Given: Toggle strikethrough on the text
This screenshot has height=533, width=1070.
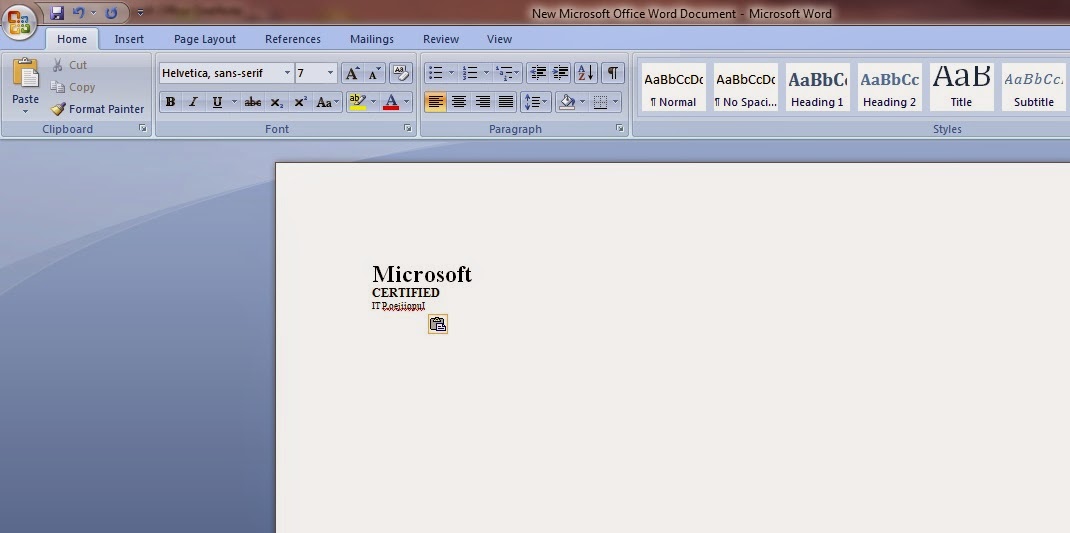Looking at the screenshot, I should 252,102.
